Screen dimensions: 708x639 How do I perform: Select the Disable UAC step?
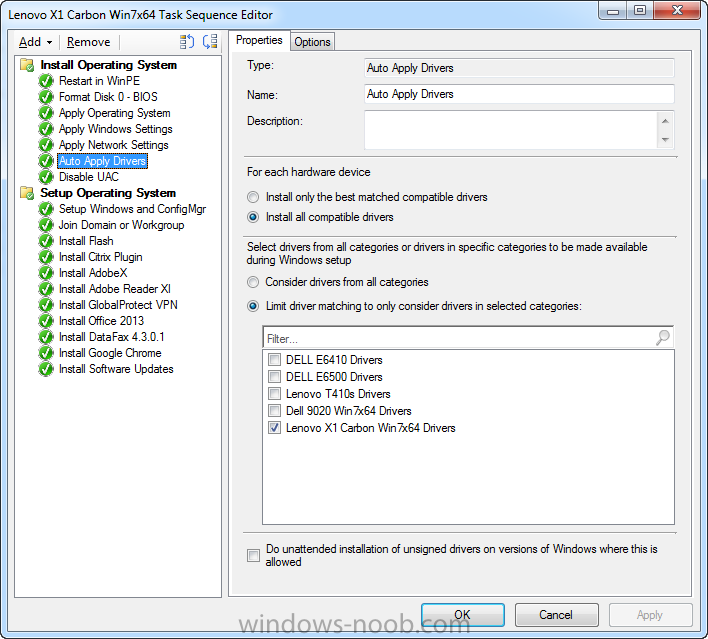(89, 177)
